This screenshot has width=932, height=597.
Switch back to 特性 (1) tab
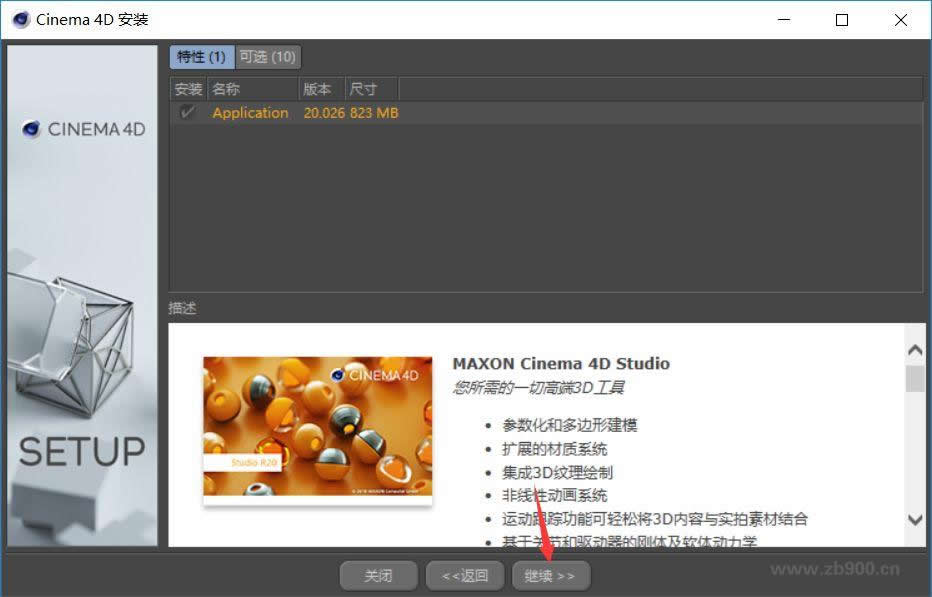click(201, 57)
